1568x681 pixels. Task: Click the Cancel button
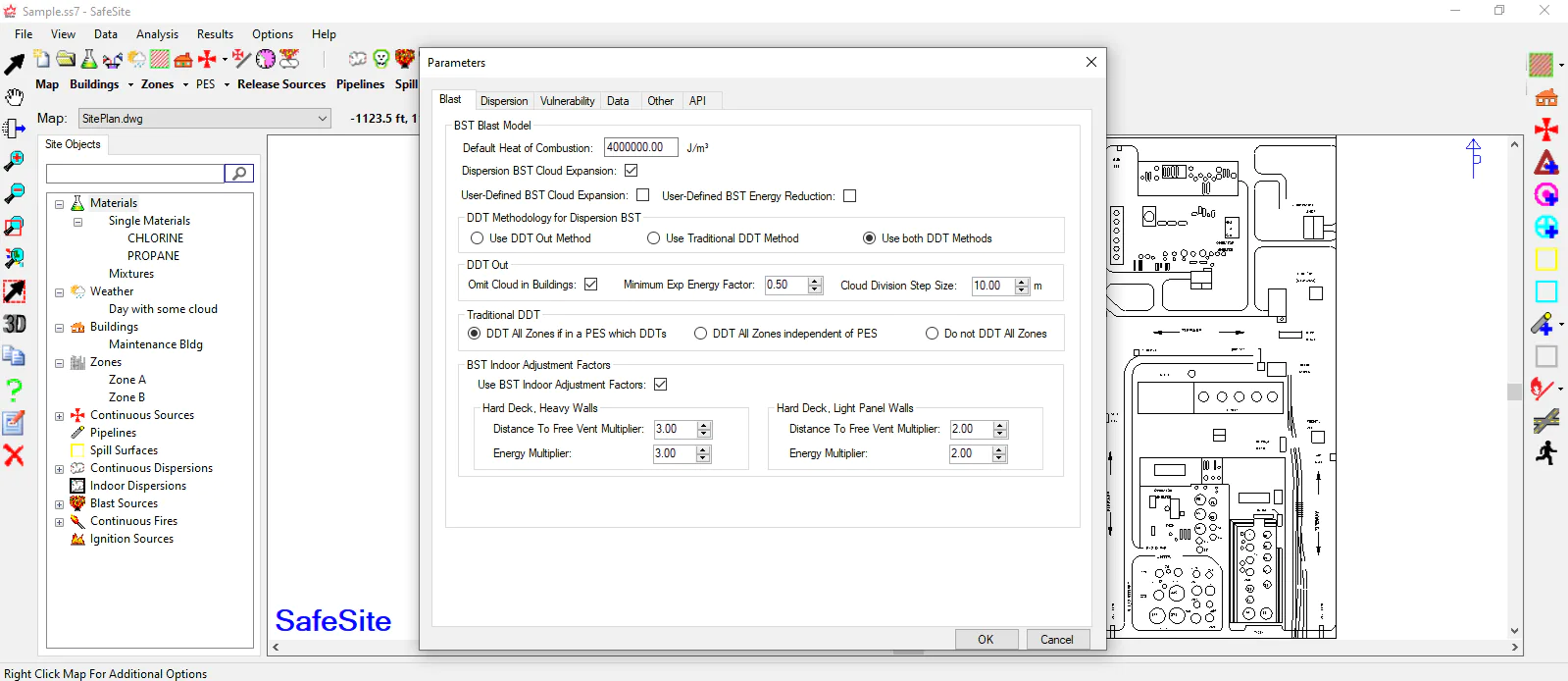[x=1057, y=640]
